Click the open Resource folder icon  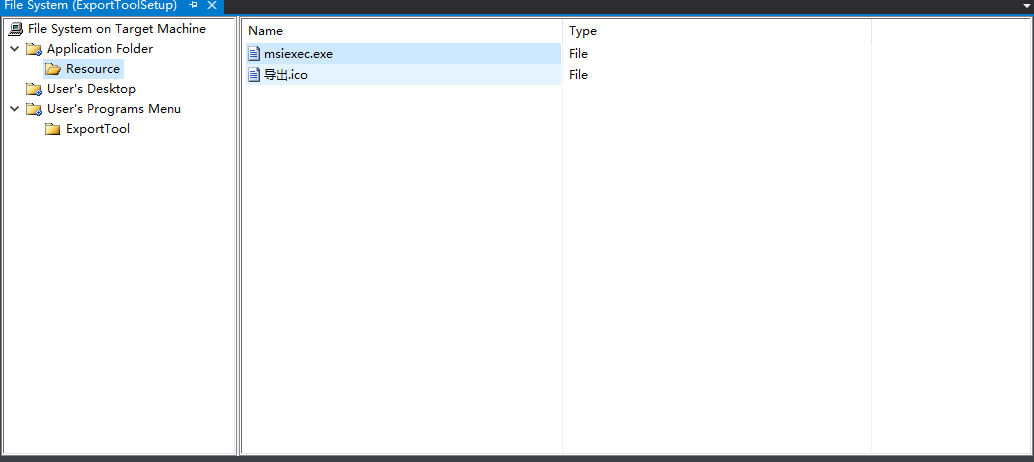click(53, 69)
